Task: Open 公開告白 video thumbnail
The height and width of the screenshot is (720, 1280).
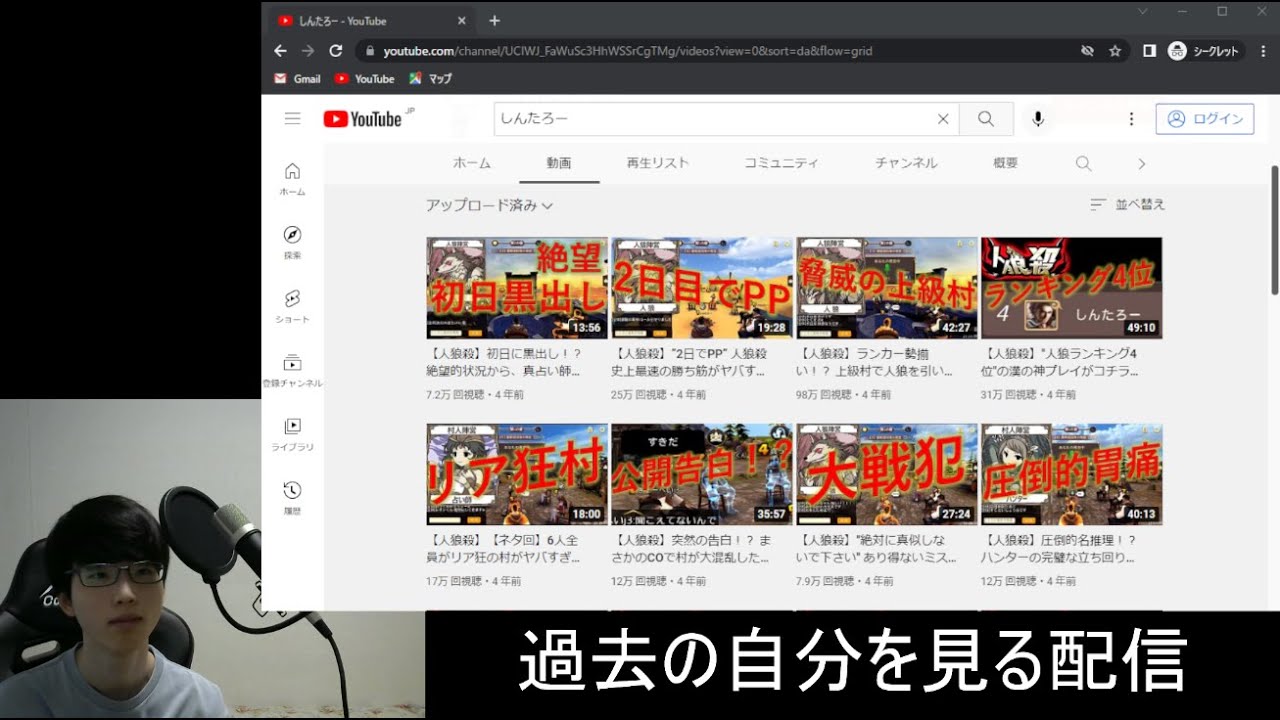Action: point(702,474)
